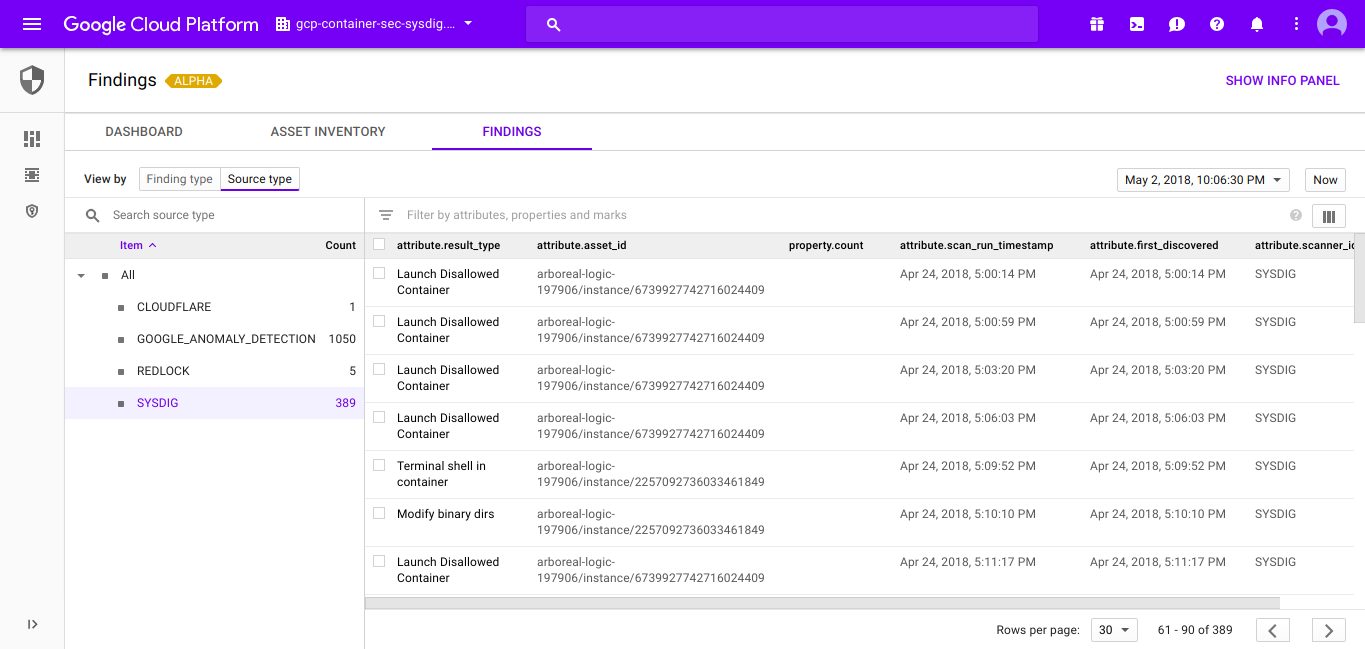Click the horizontal table scrollbar
This screenshot has height=649, width=1365.
(x=822, y=603)
